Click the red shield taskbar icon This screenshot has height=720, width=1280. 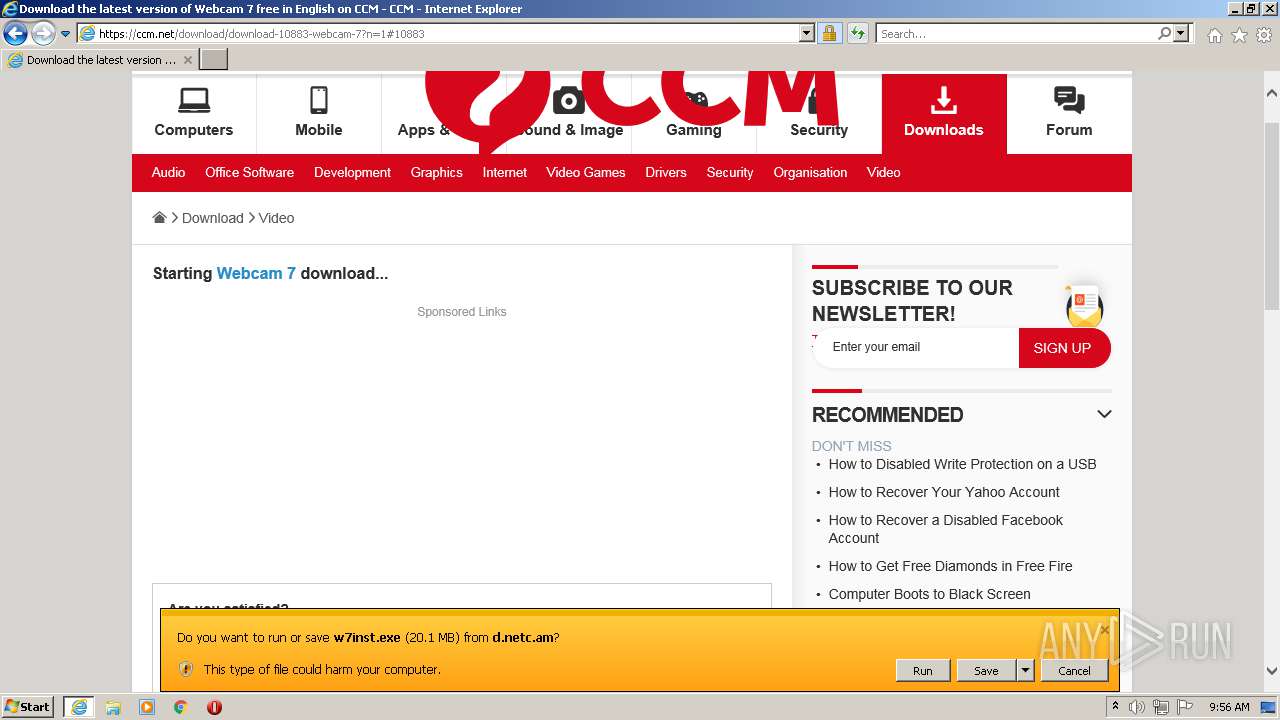click(x=214, y=707)
